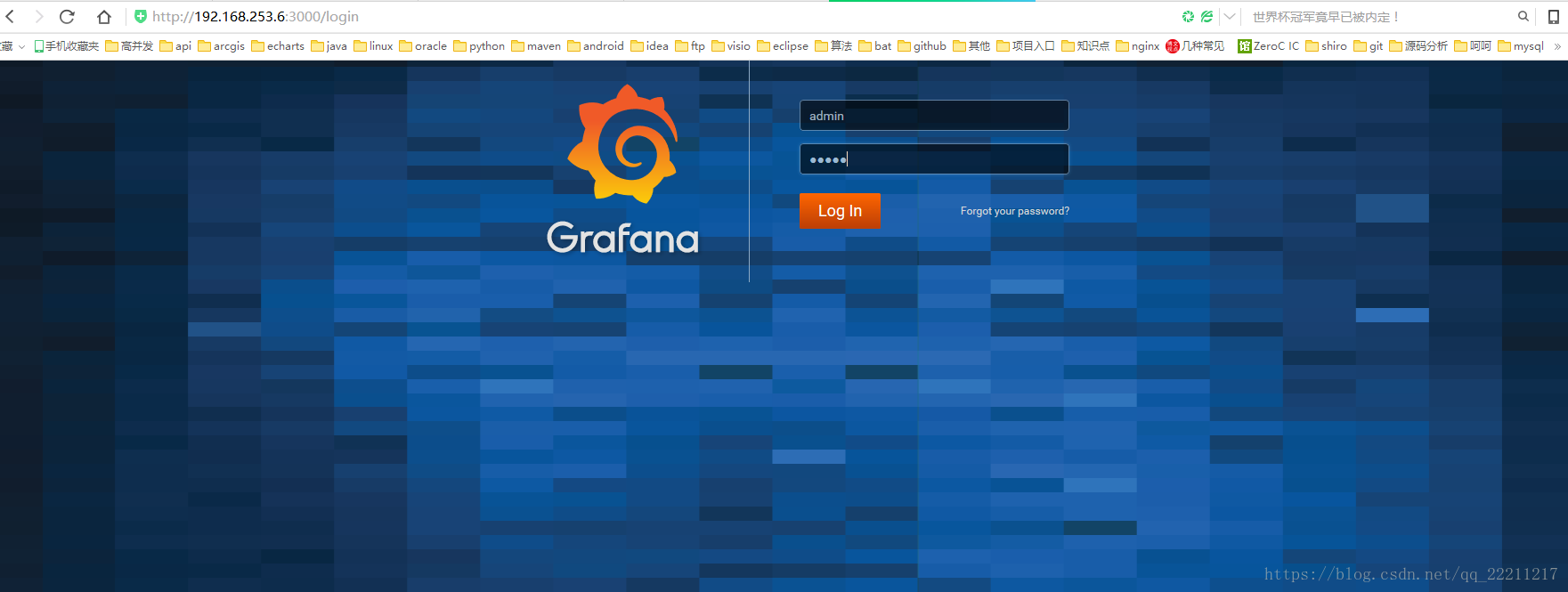Open the mysql bookmark folder

(1521, 46)
